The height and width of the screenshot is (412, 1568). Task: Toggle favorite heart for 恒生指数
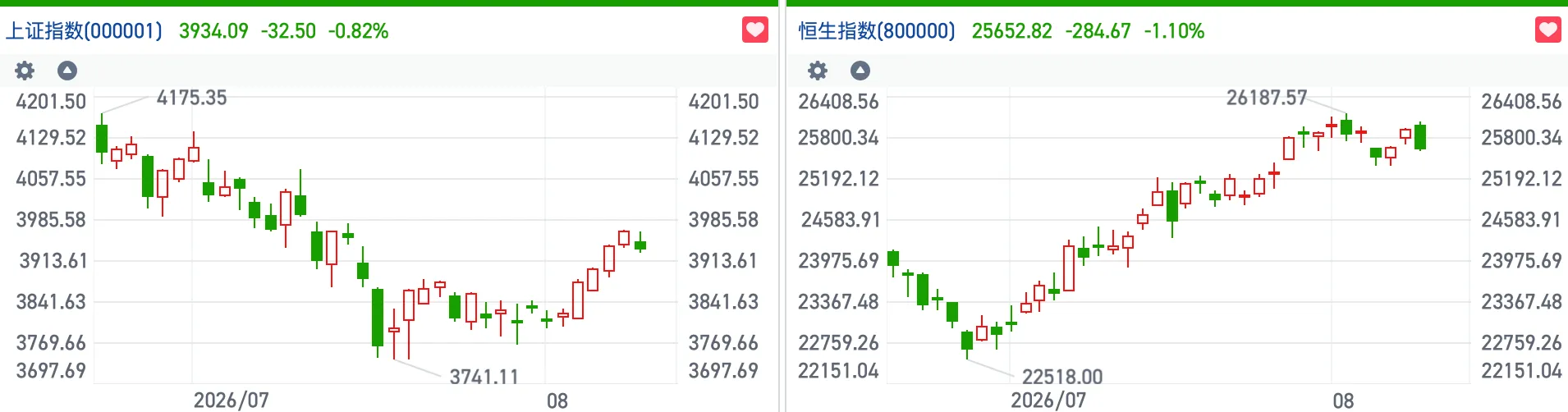[x=1548, y=30]
